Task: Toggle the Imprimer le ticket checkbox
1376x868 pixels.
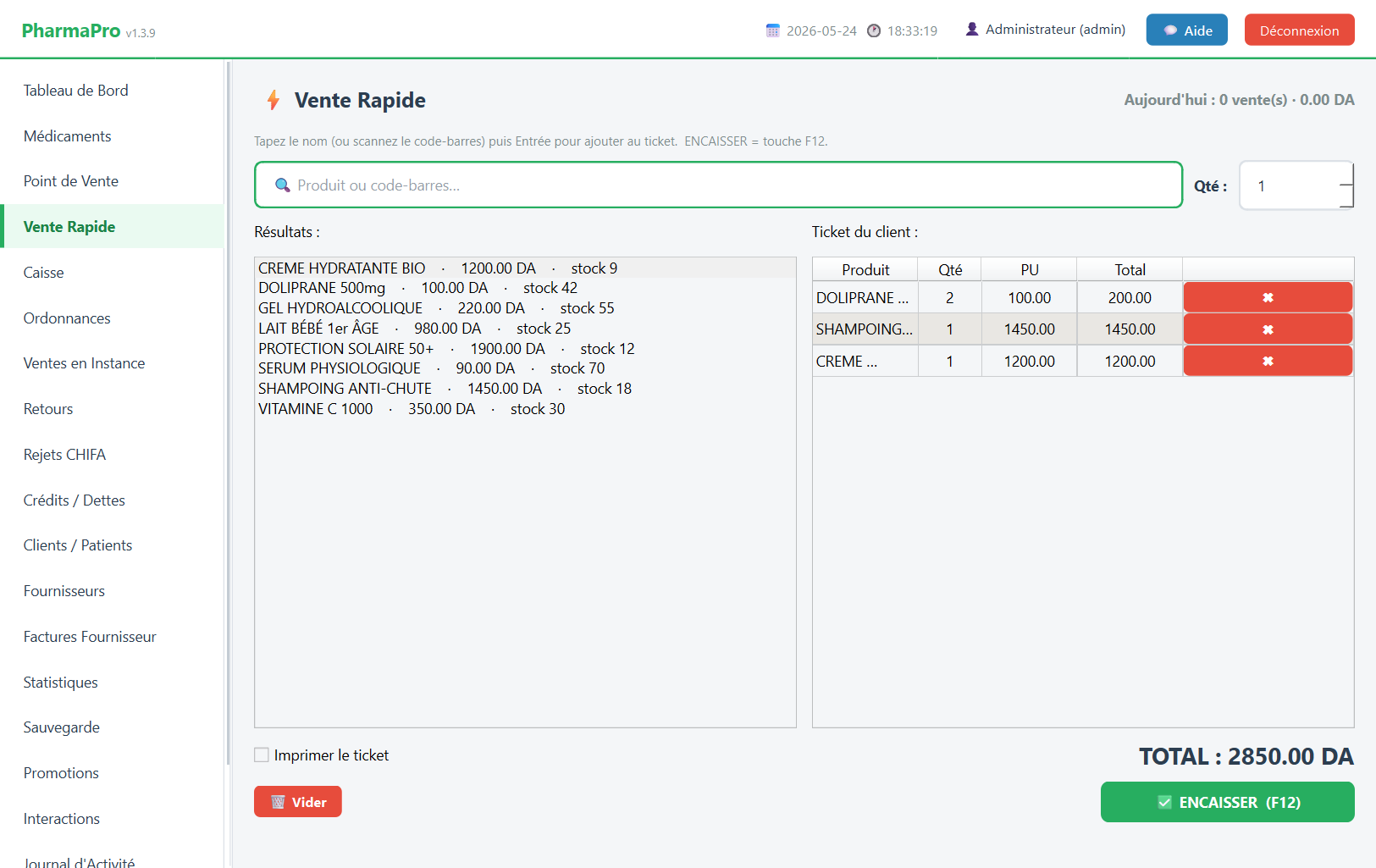Action: [262, 755]
